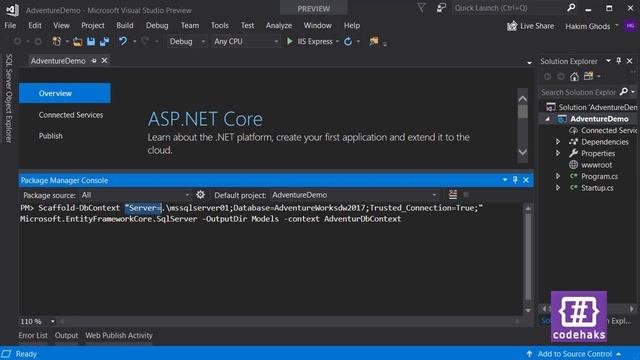Screen dimensions: 640x360
Task: Open the Default project dropdown
Action: [354, 195]
